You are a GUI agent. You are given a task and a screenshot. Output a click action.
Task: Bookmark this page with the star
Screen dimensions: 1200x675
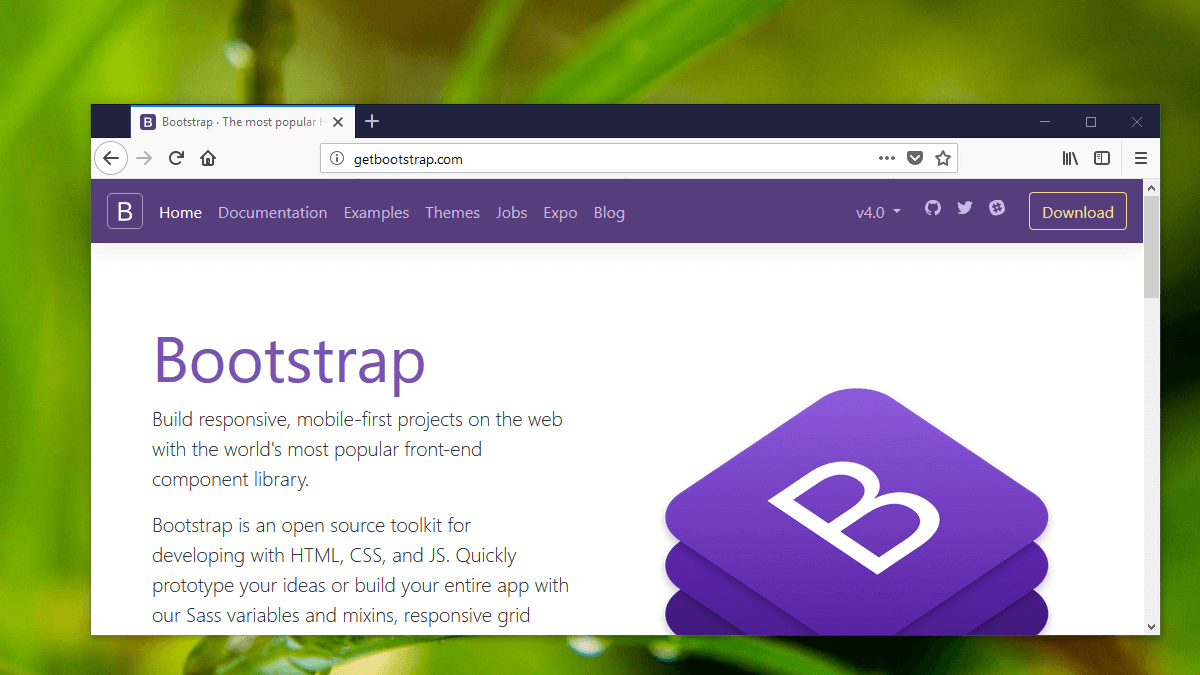point(943,158)
